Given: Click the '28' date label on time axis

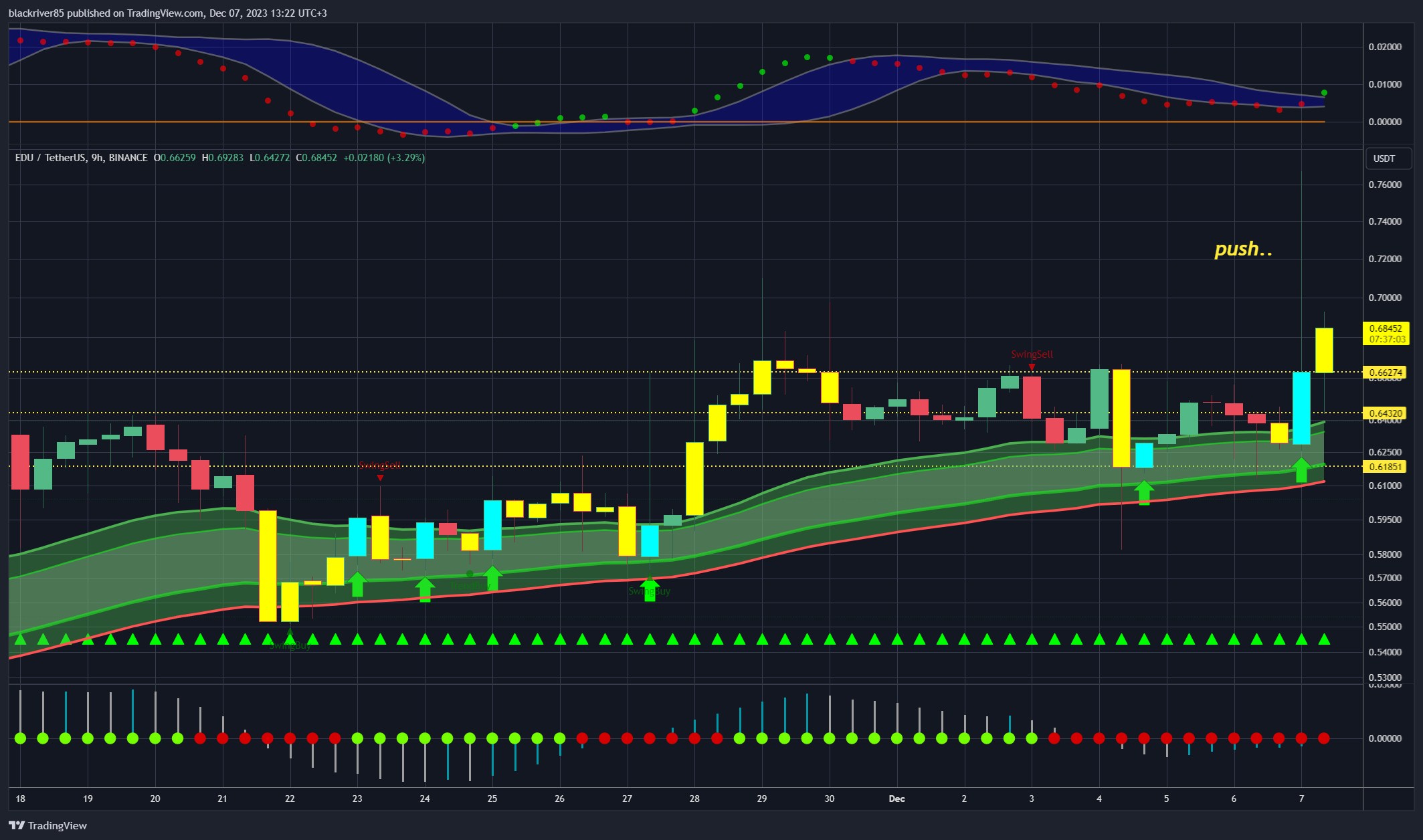Looking at the screenshot, I should (694, 799).
